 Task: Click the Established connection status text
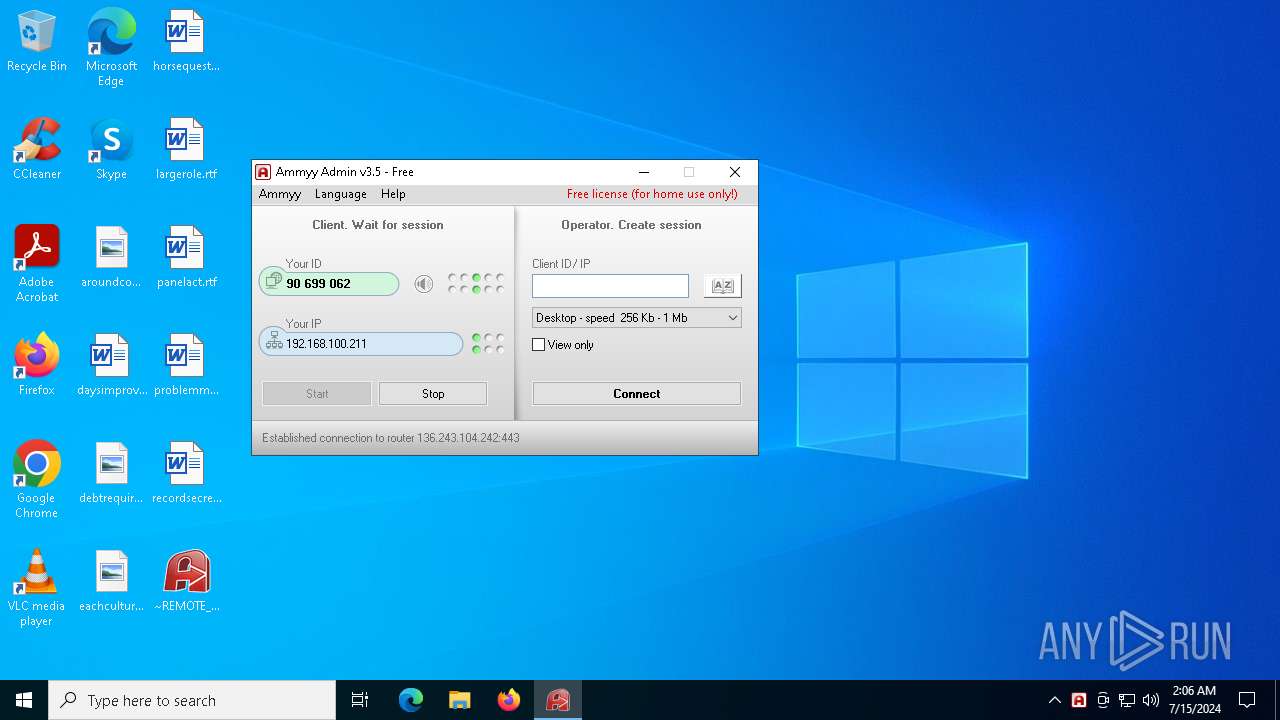click(x=391, y=438)
